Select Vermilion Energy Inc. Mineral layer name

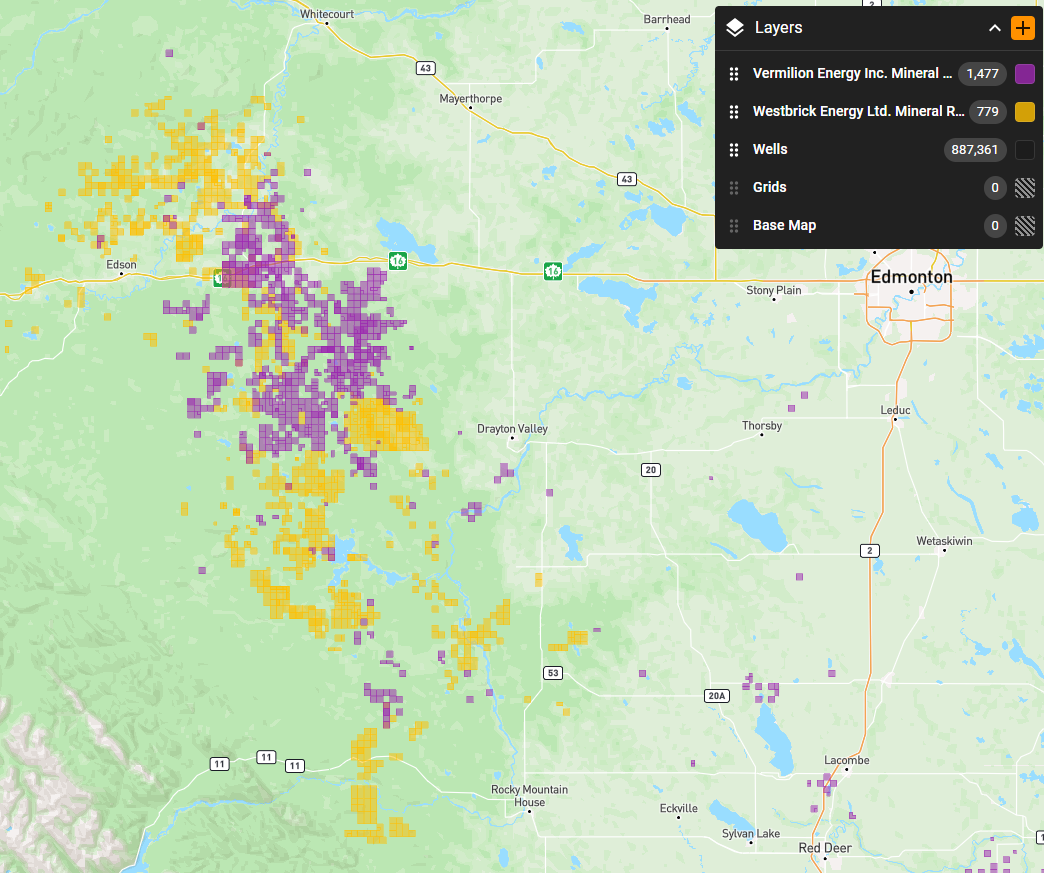pyautogui.click(x=852, y=73)
